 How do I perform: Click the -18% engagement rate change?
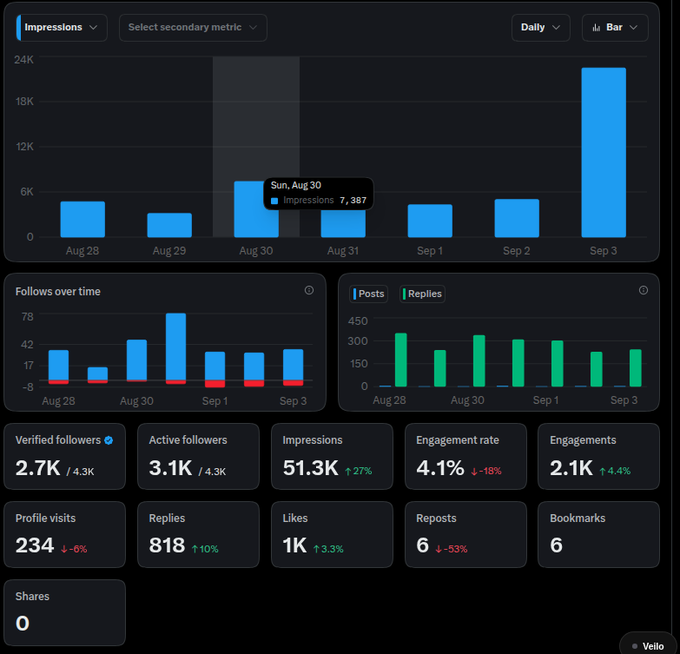486,471
